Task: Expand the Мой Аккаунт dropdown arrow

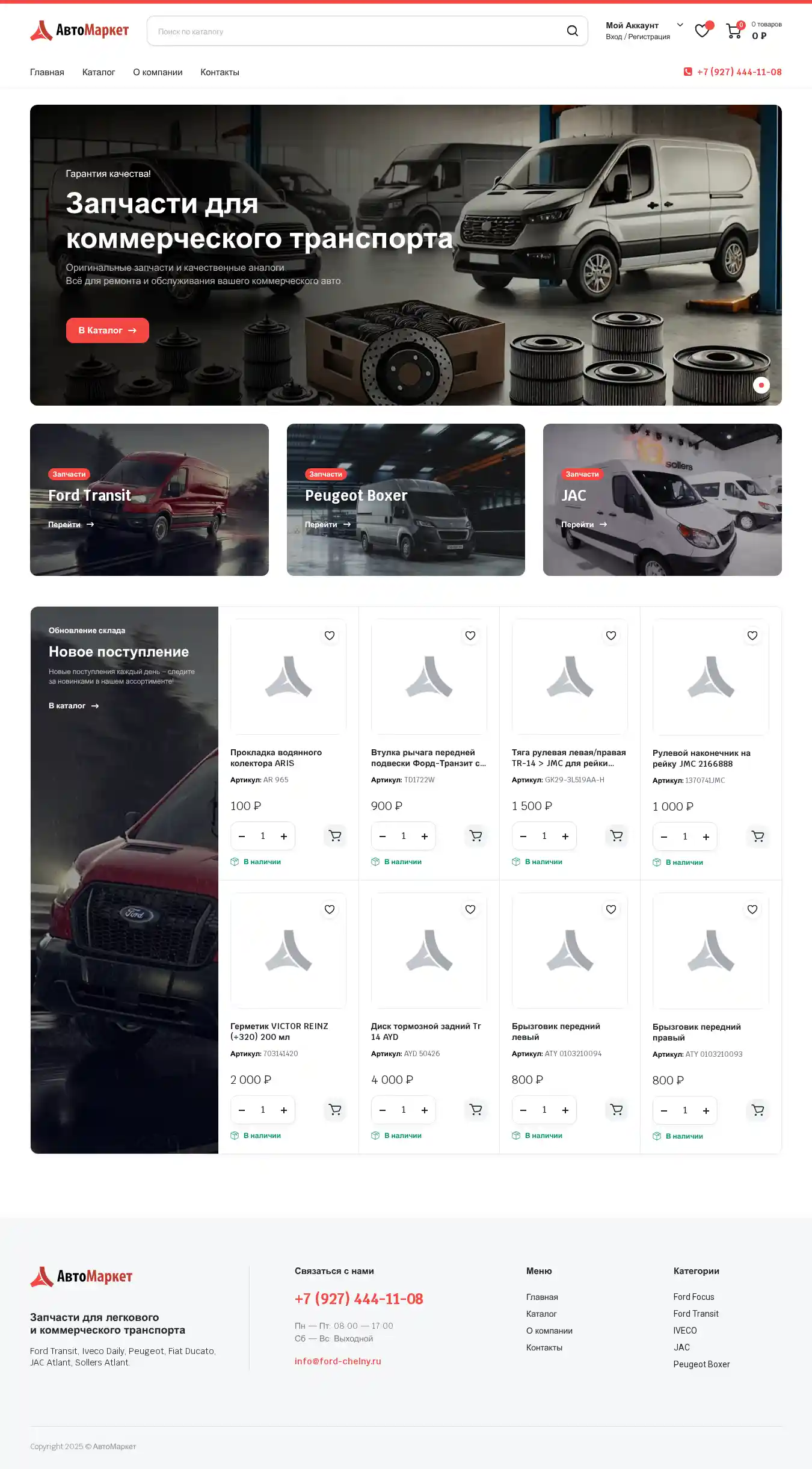Action: click(x=680, y=25)
